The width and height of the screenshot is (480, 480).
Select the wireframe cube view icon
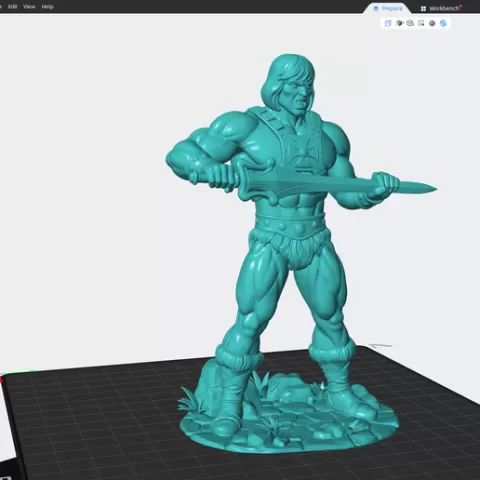coord(410,23)
